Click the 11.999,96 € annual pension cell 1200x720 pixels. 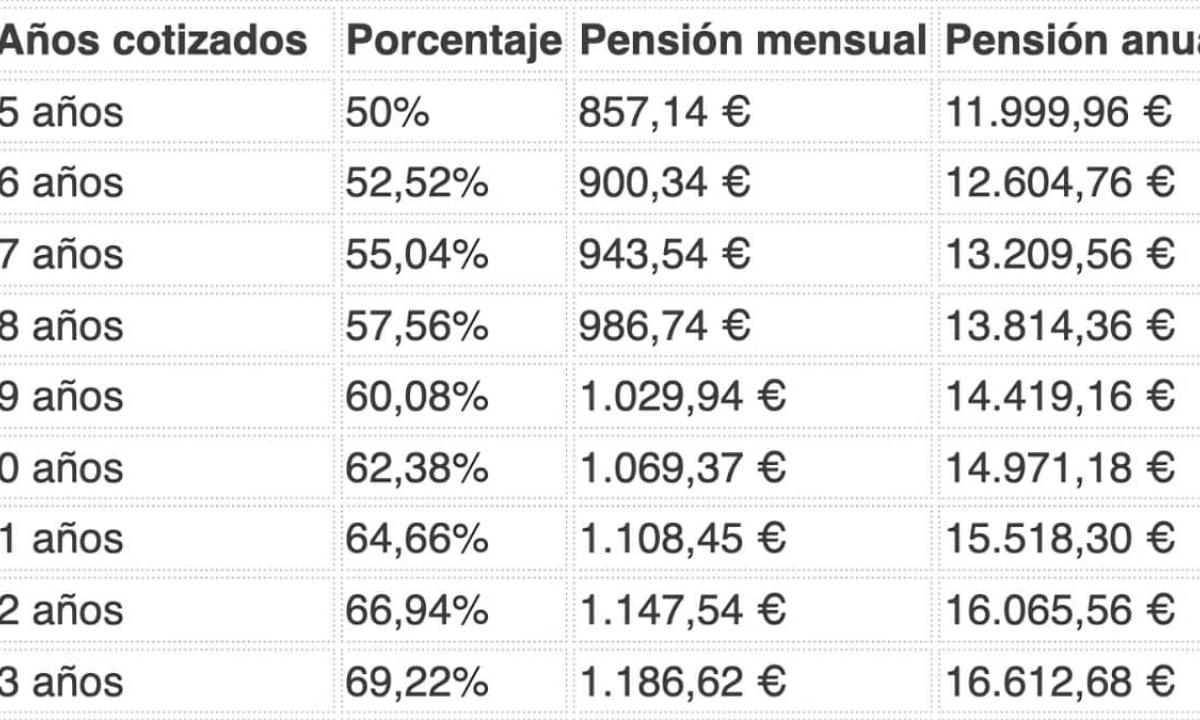click(x=1058, y=112)
